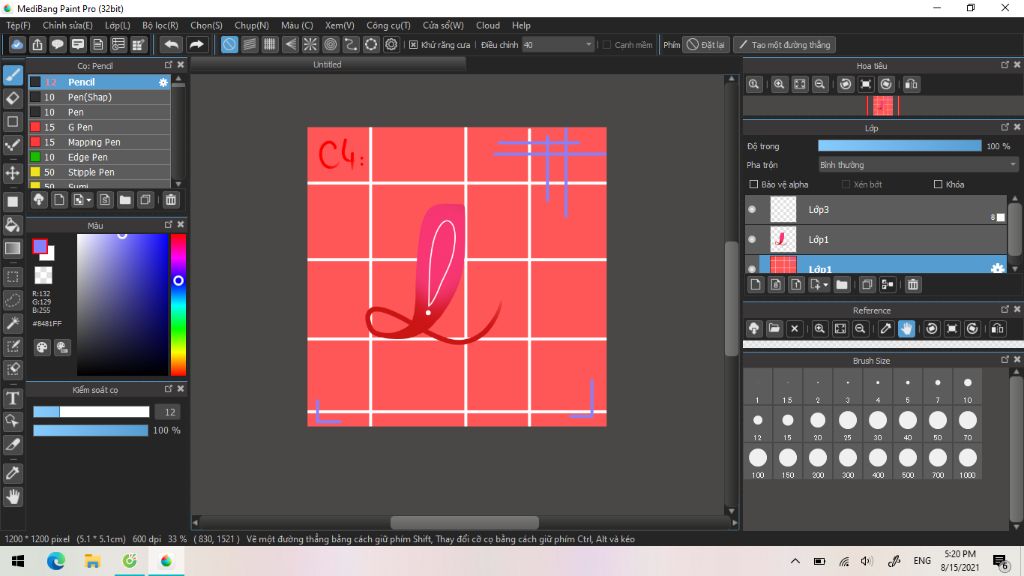The height and width of the screenshot is (576, 1024).
Task: Zoom out on the Hoa tiêu navigator
Action: point(820,84)
